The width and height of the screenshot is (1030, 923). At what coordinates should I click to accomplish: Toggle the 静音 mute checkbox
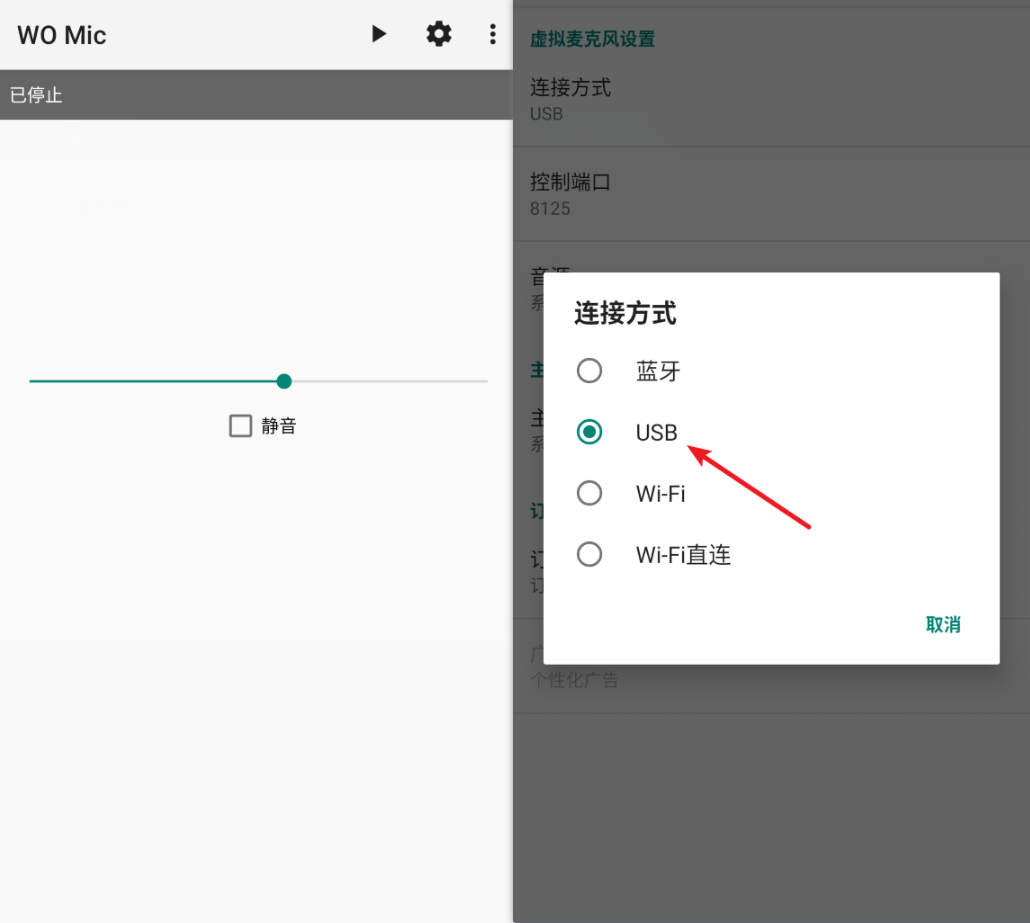coord(240,425)
